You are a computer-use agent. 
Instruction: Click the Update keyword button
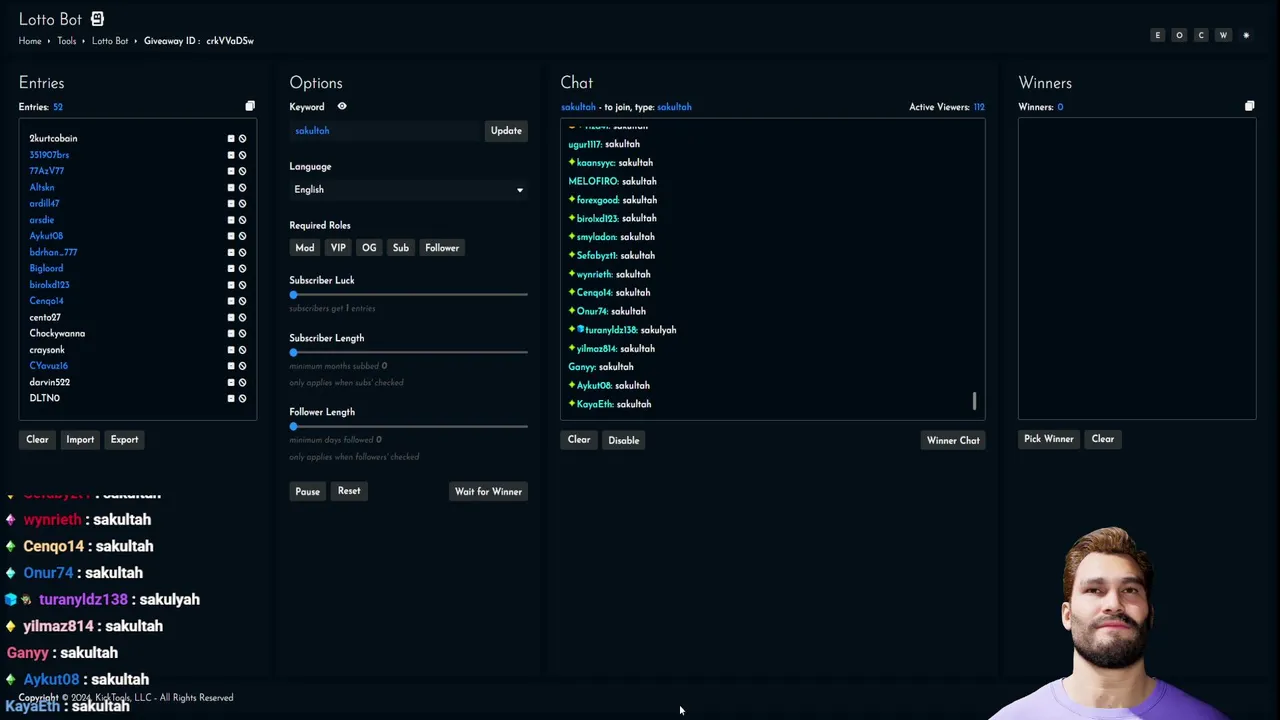(x=506, y=131)
